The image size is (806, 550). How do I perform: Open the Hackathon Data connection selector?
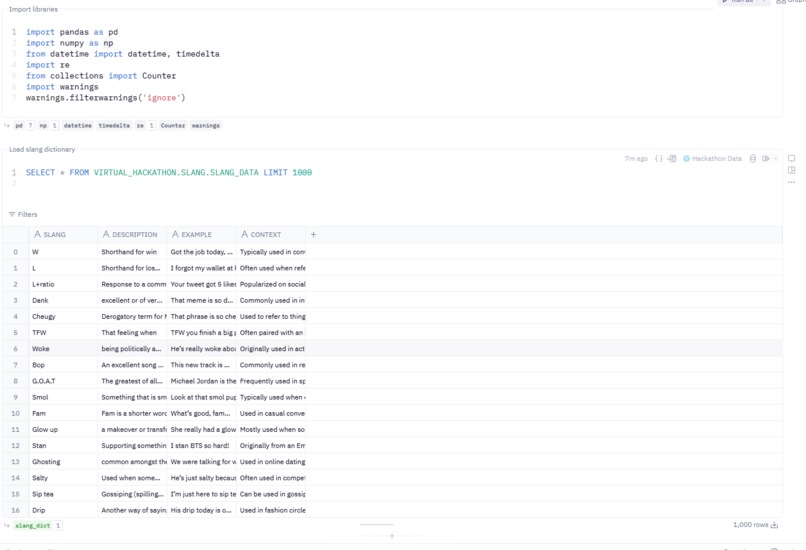coord(712,159)
